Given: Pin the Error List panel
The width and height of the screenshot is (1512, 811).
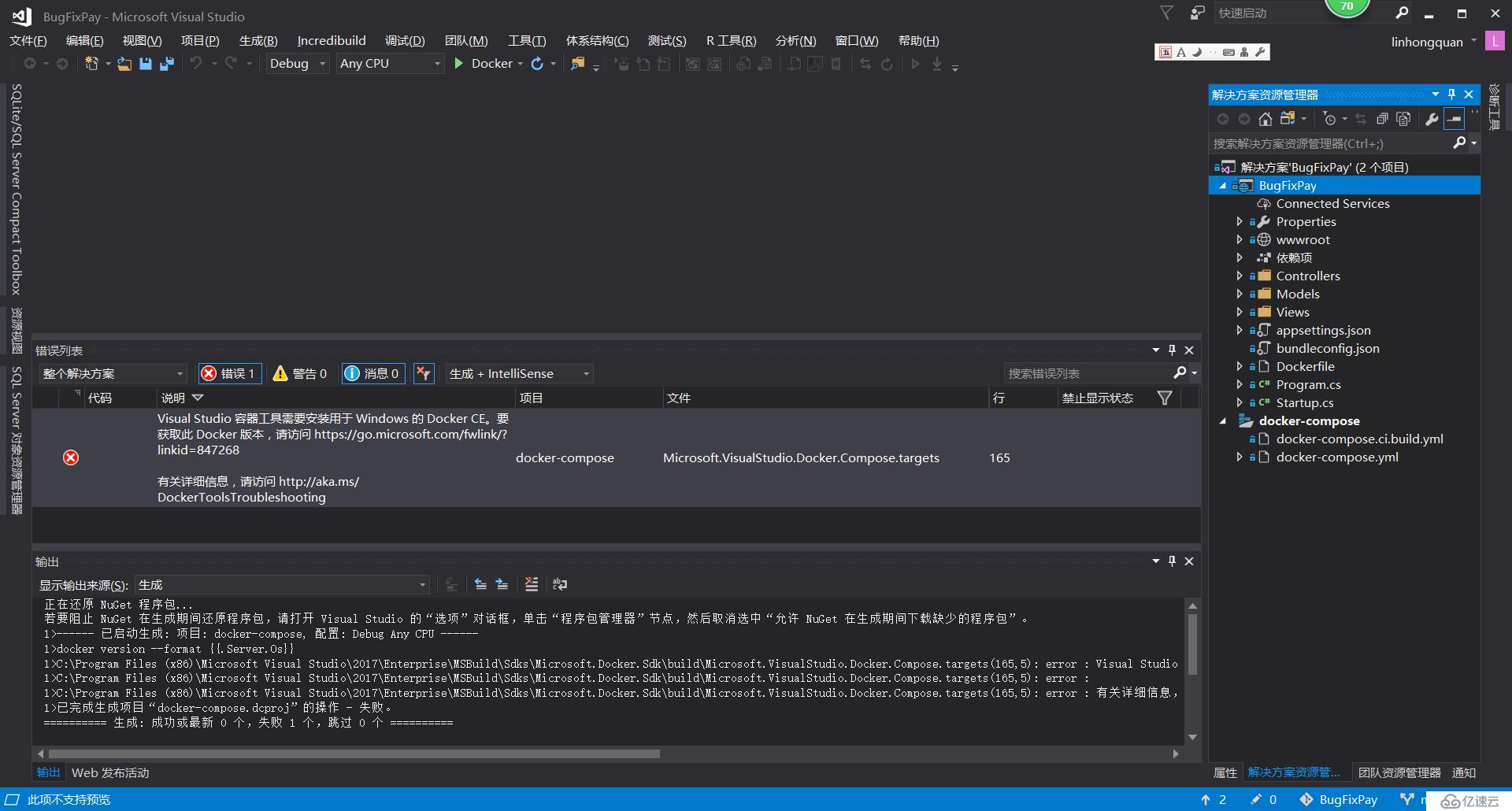Looking at the screenshot, I should tap(1172, 350).
